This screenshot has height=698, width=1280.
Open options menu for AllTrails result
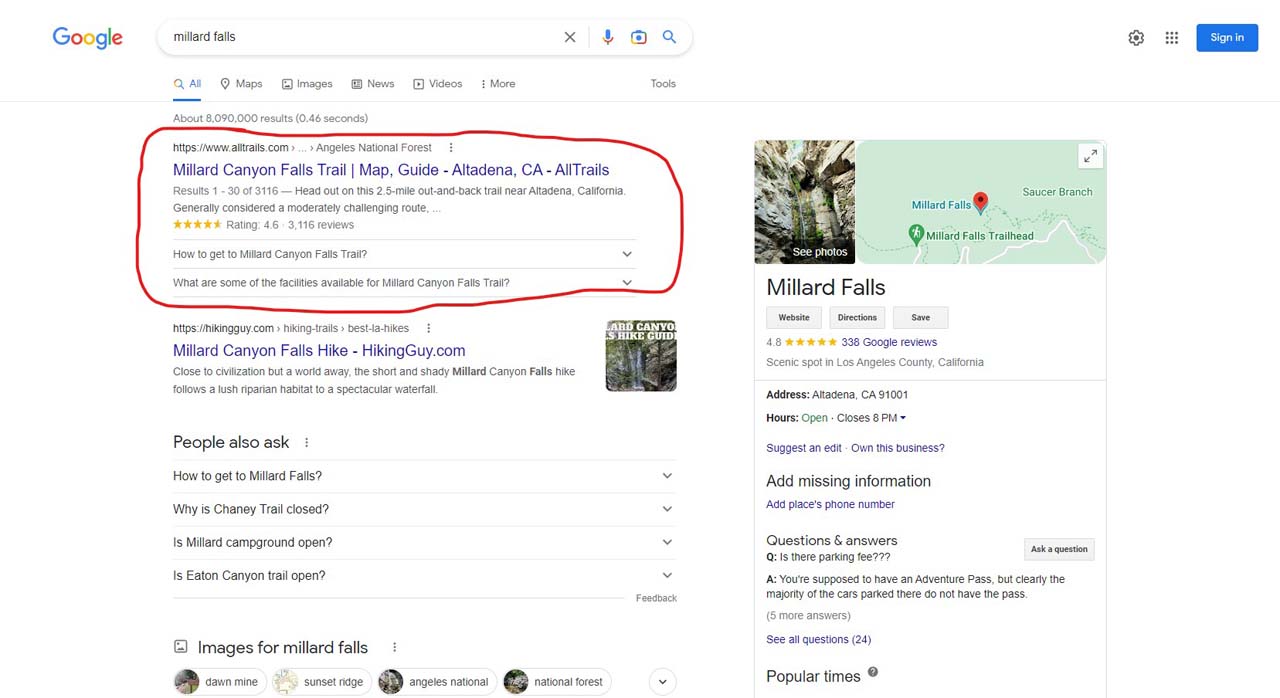point(451,148)
